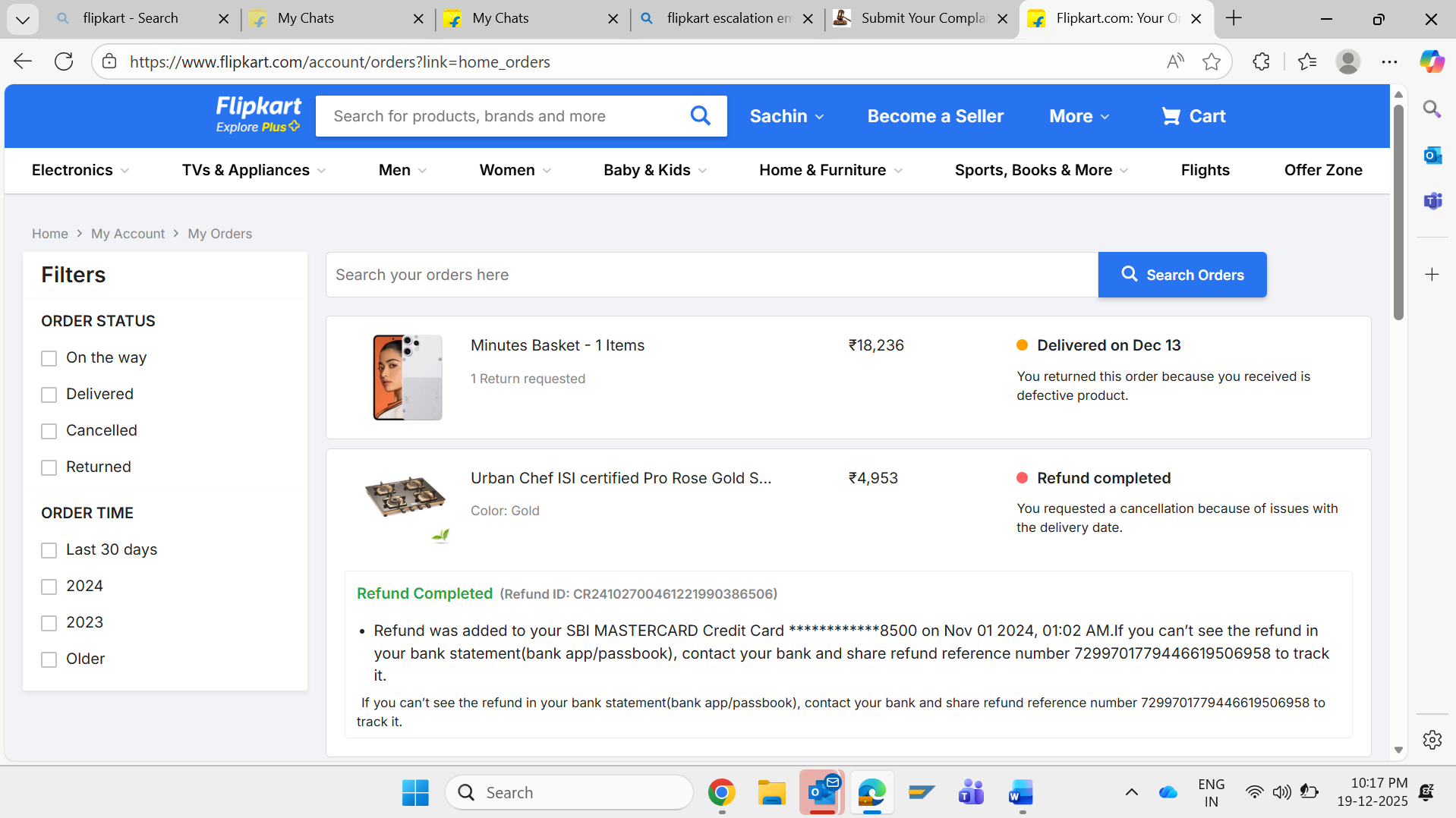Image resolution: width=1456 pixels, height=818 pixels.
Task: Open the Offer Zone menu item
Action: [x=1322, y=170]
